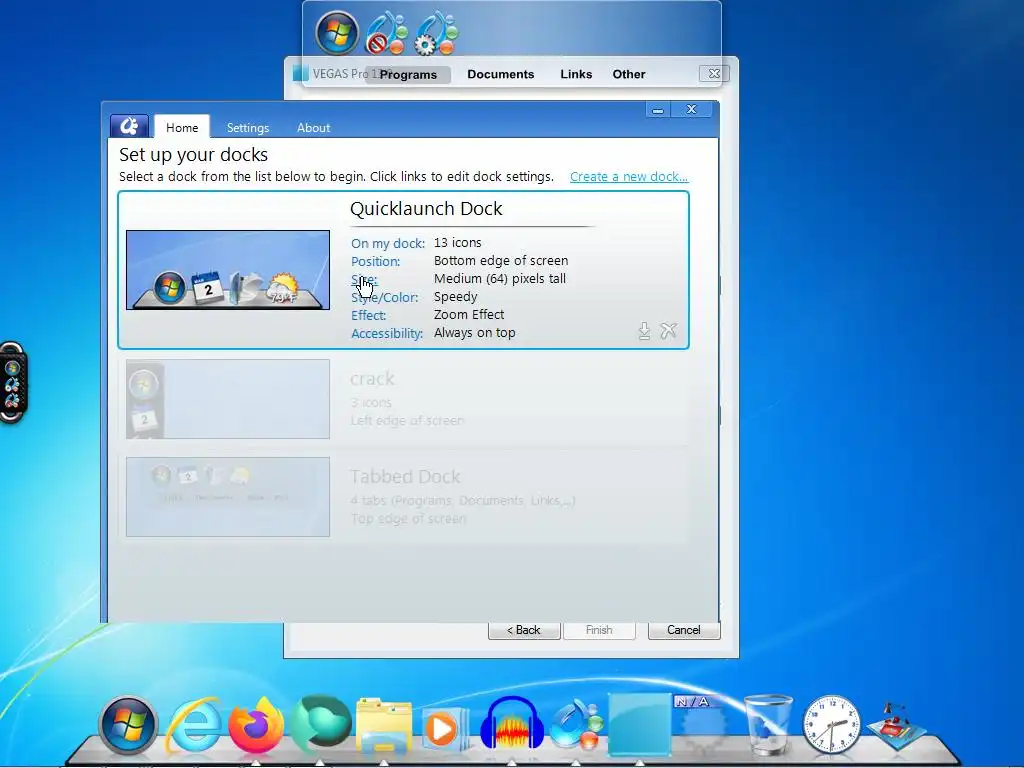This screenshot has width=1024, height=768.
Task: Click 'Medium (64) pixels tall' value
Action: click(500, 279)
